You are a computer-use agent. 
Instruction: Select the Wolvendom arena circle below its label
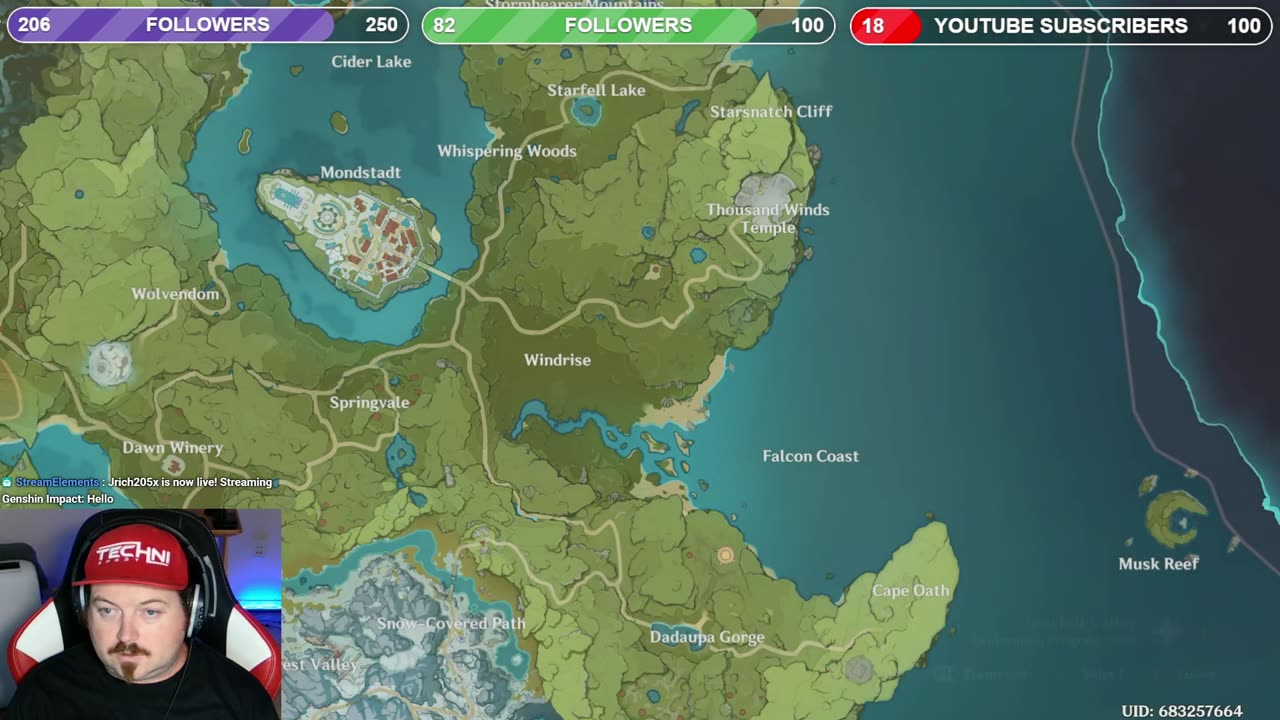pyautogui.click(x=110, y=363)
